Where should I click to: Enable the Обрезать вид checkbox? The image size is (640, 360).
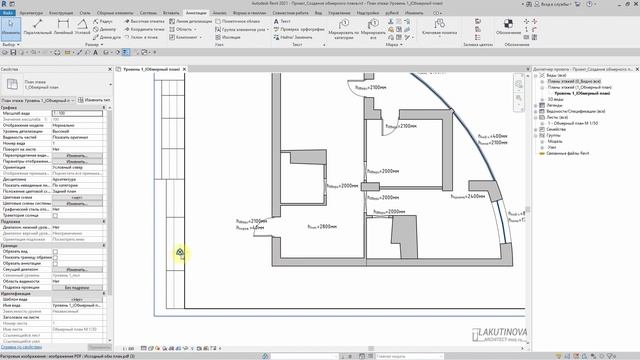(x=55, y=251)
